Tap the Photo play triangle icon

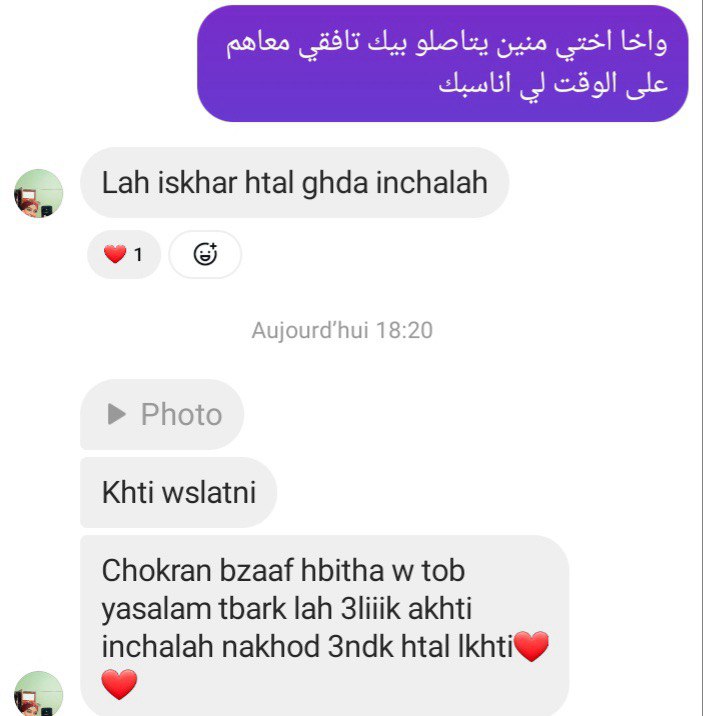(x=116, y=414)
